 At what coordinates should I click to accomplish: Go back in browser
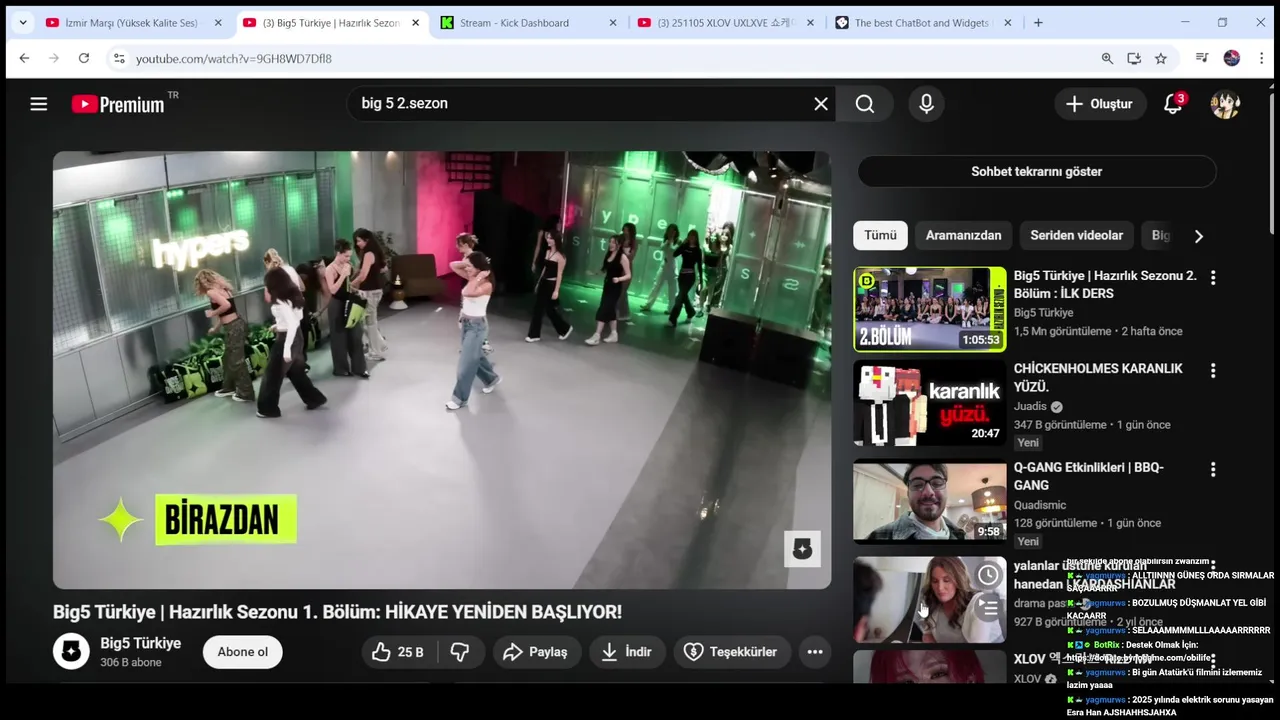coord(24,59)
